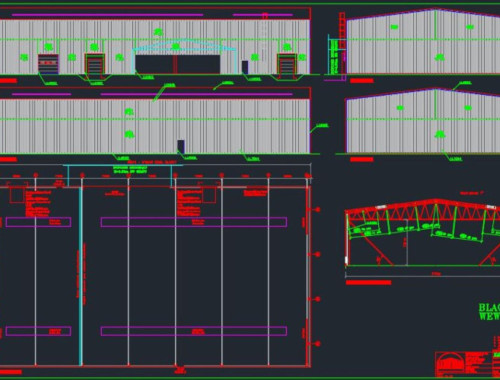Click the leftmost roll-up door in front elevation

pyautogui.click(x=48, y=64)
